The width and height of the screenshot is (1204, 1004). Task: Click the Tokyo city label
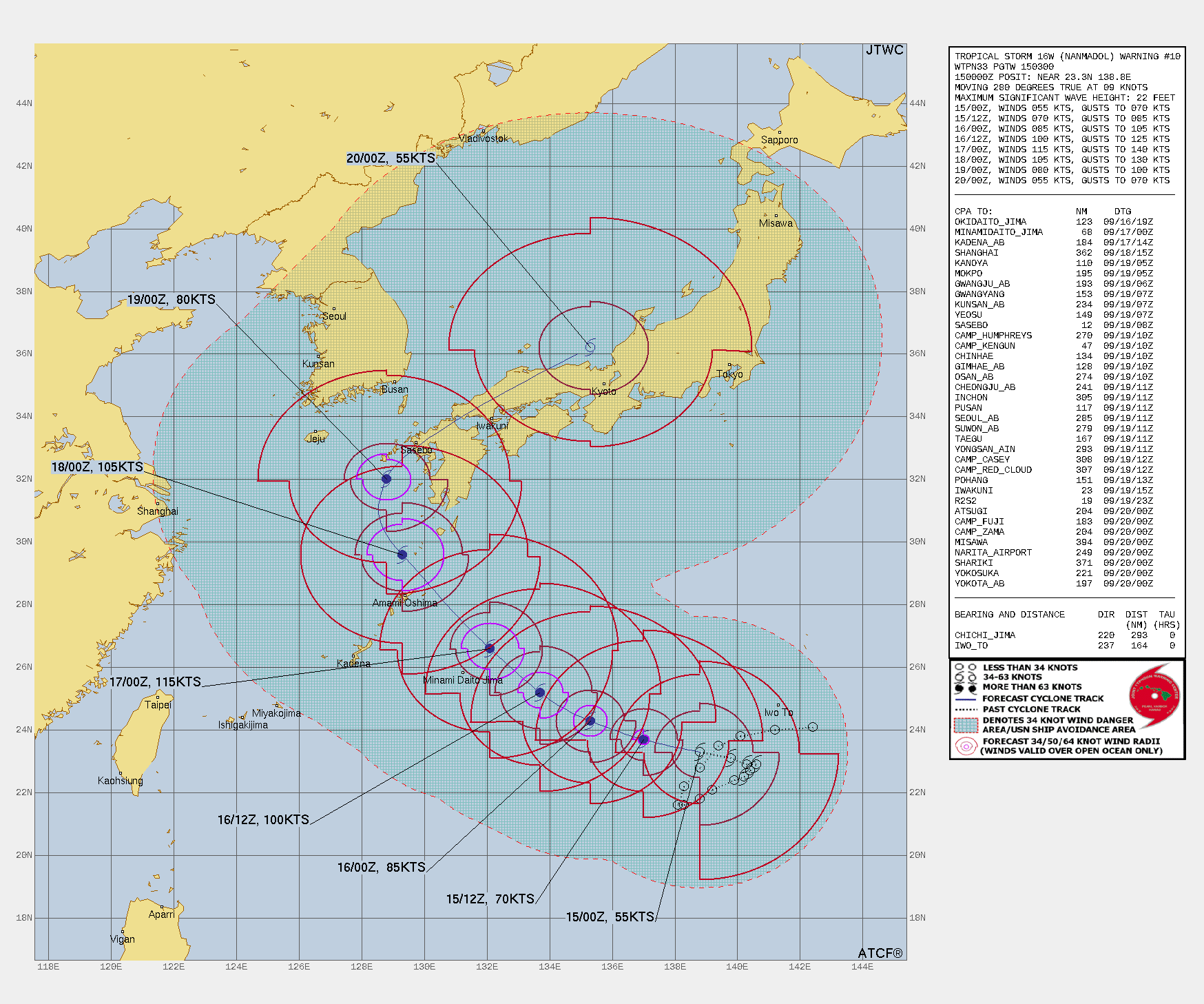pos(729,374)
